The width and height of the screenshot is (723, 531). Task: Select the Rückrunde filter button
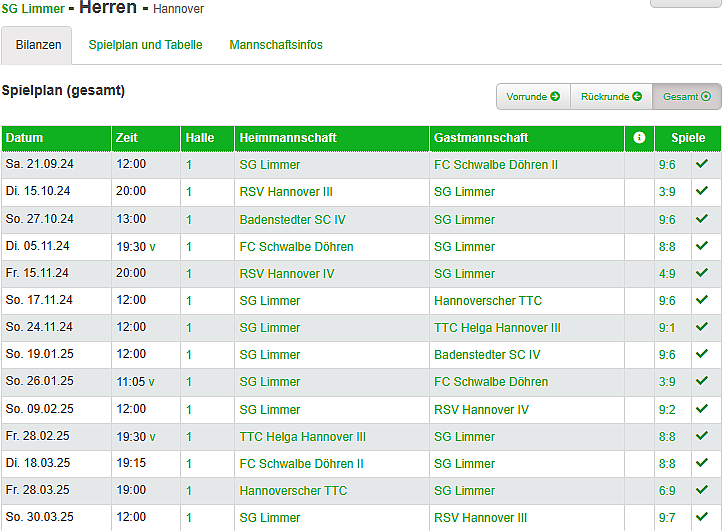coord(610,97)
